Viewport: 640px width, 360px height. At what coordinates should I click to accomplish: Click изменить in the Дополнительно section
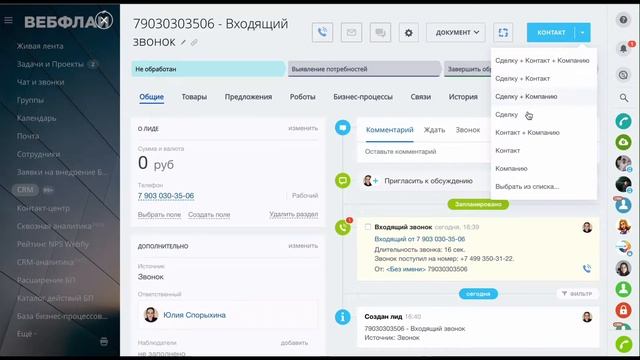tap(303, 246)
